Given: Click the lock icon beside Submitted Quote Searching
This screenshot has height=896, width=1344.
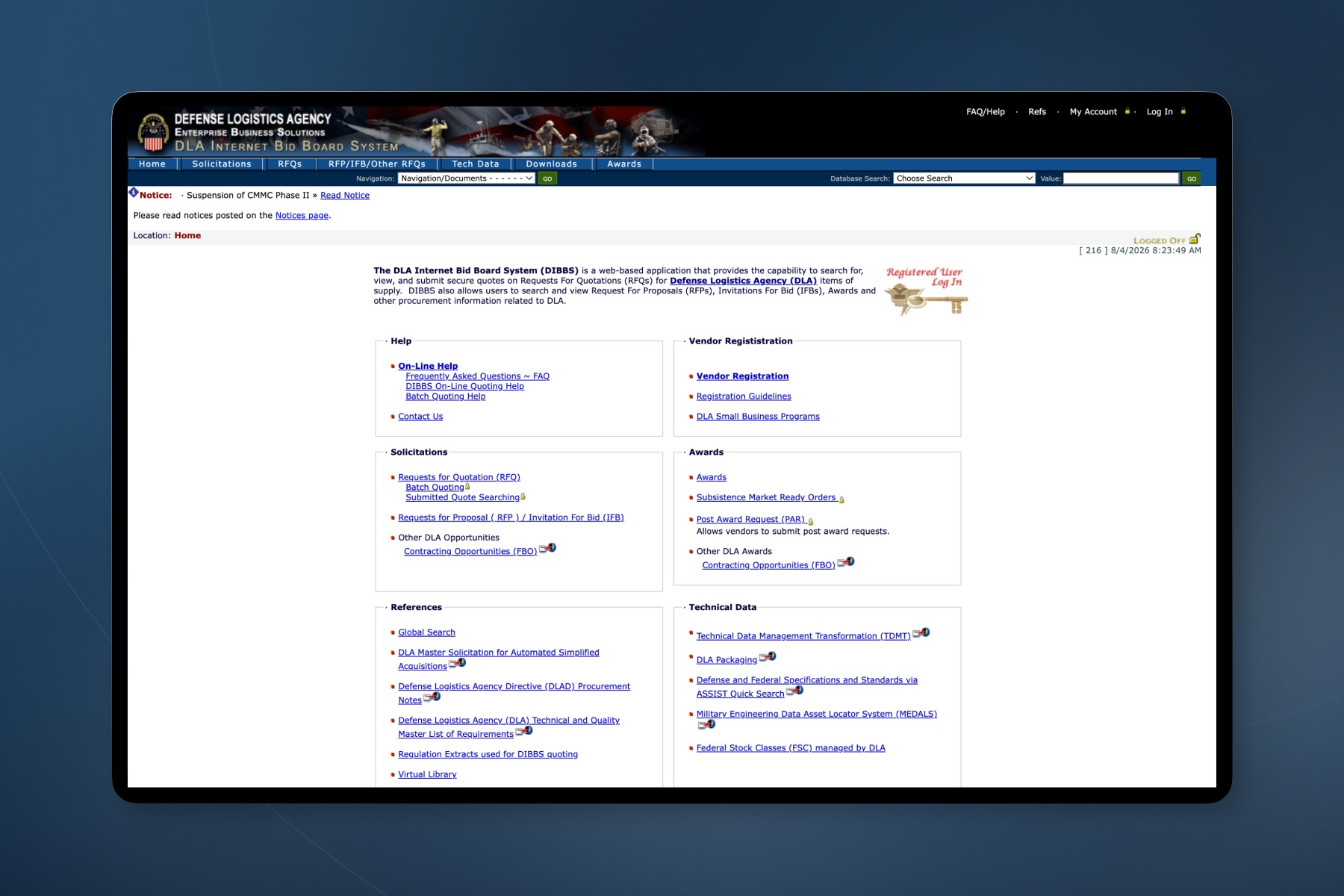Looking at the screenshot, I should click(x=523, y=496).
